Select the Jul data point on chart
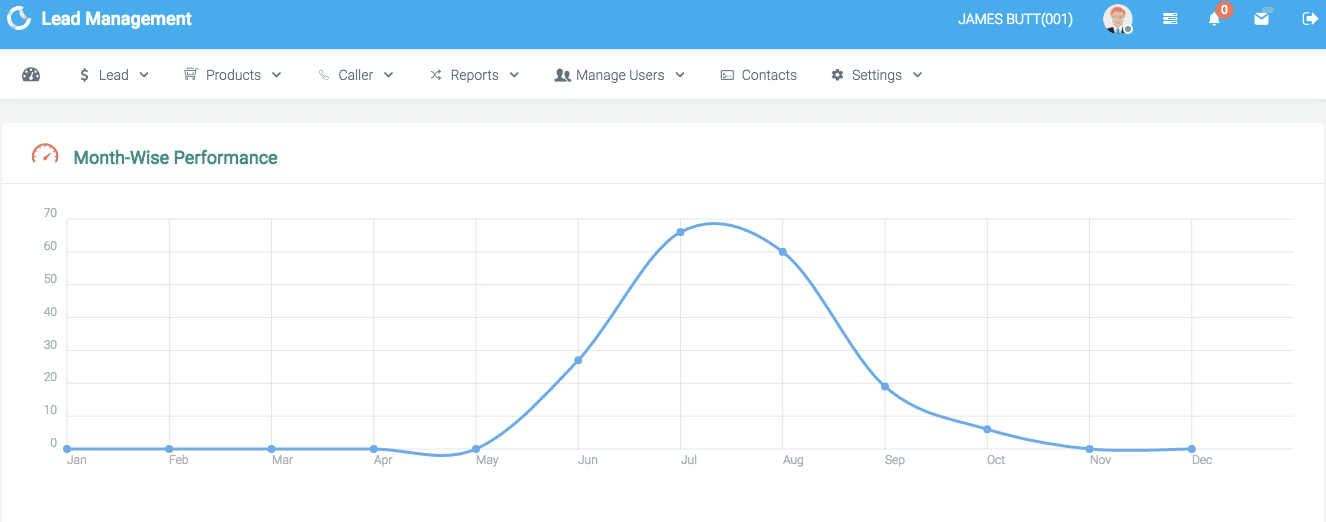 (680, 232)
